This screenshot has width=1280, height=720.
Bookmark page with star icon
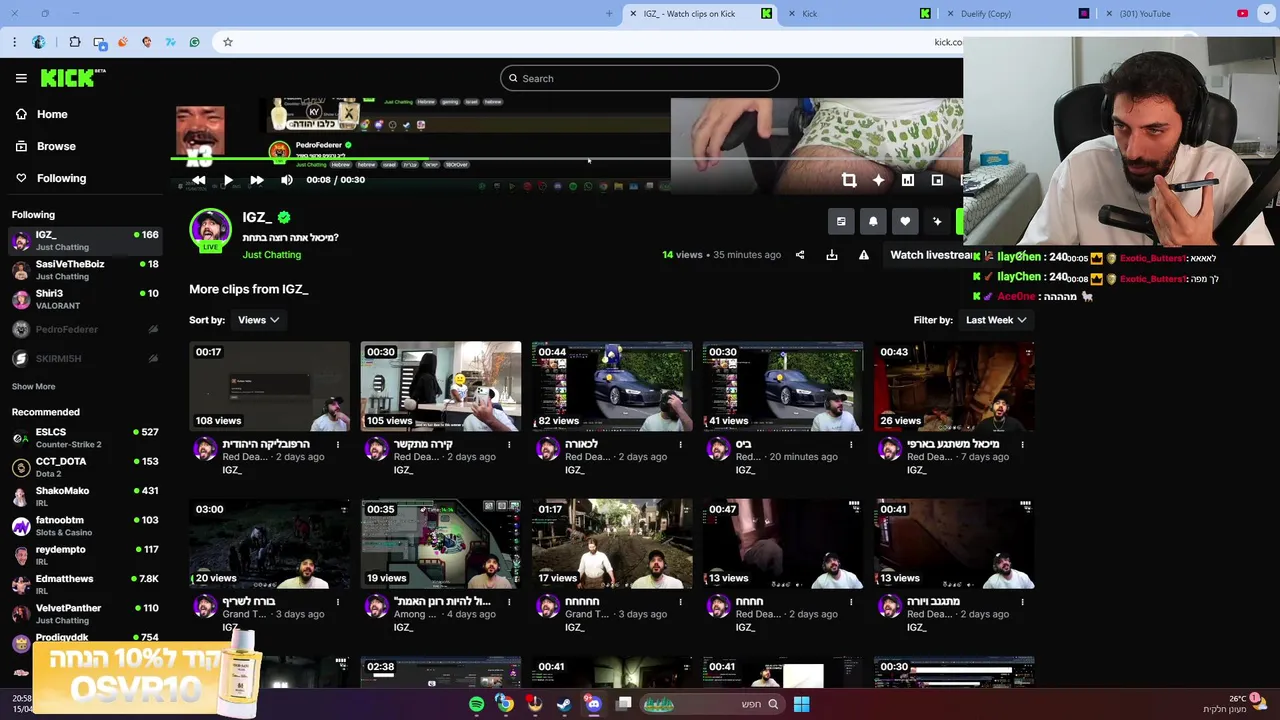tap(228, 42)
